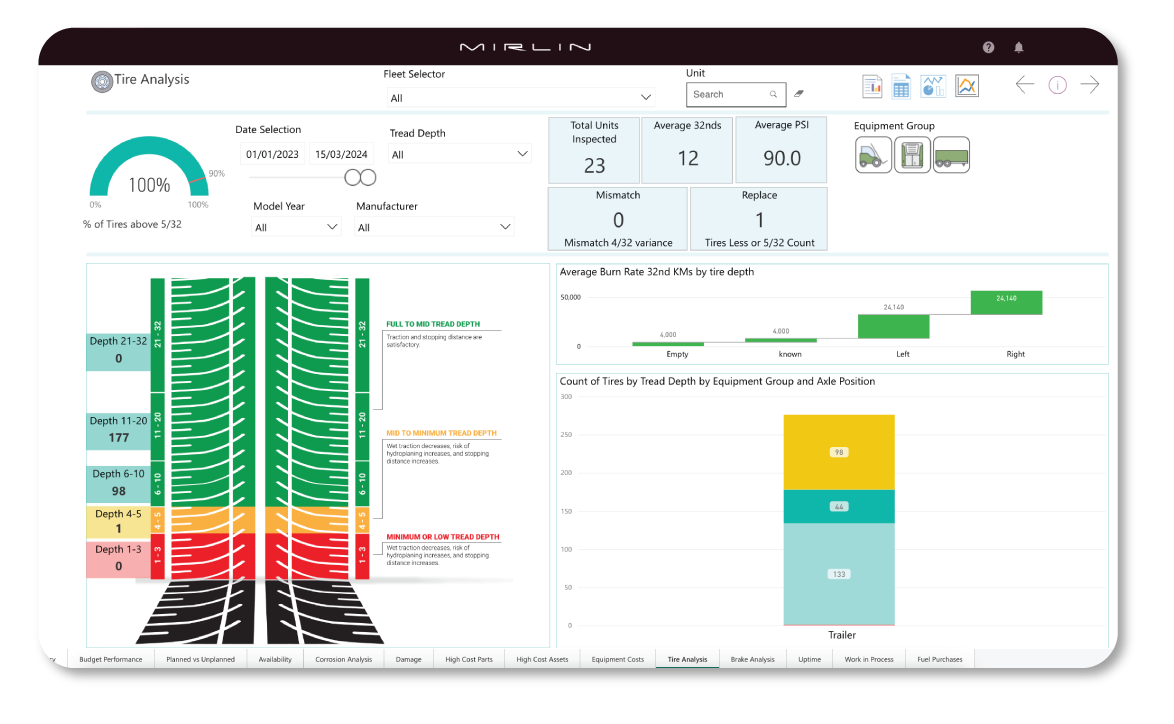Click the table view icon in the toolbar
The height and width of the screenshot is (724, 1174).
point(900,86)
